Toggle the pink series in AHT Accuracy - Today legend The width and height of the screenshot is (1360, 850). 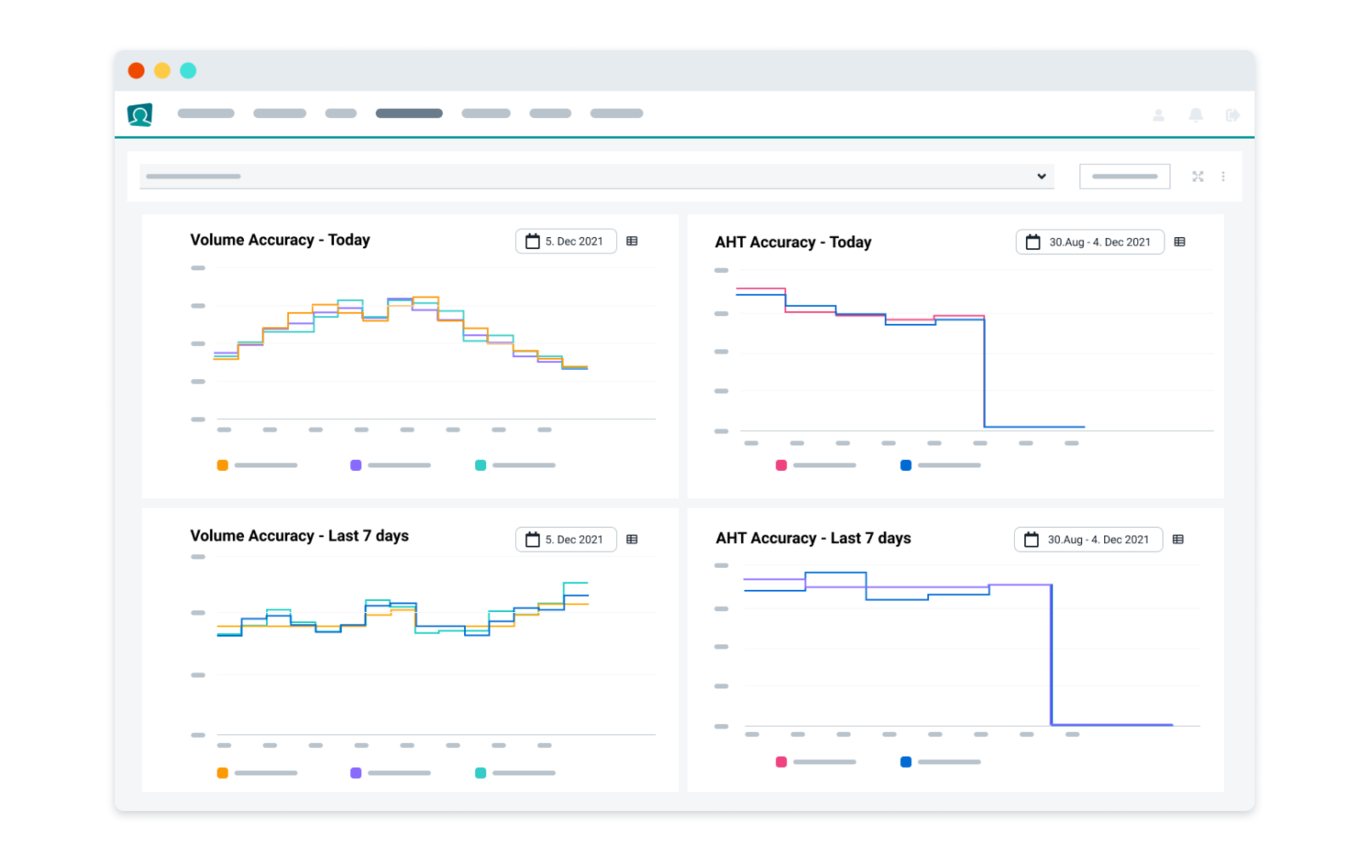(781, 465)
